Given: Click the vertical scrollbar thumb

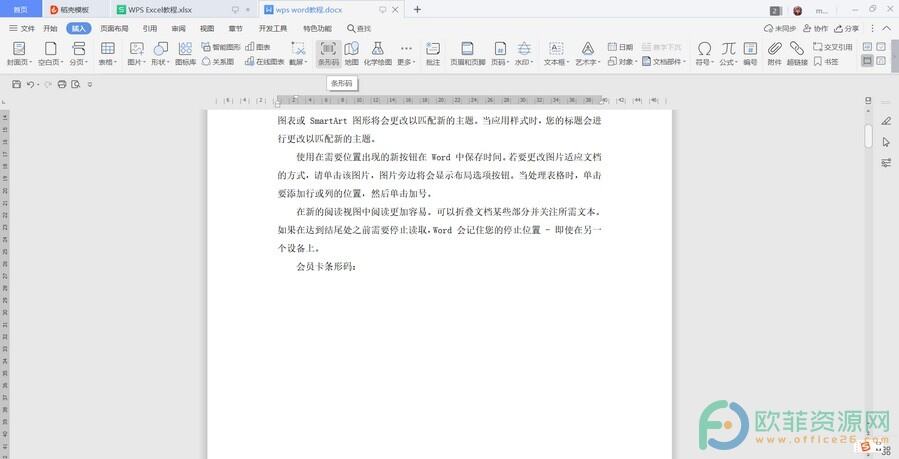Looking at the screenshot, I should [x=868, y=136].
